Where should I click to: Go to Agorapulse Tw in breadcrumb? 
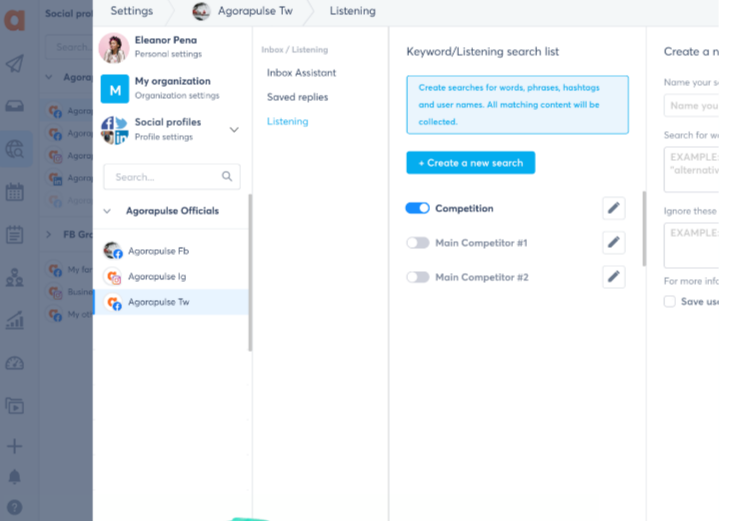255,11
